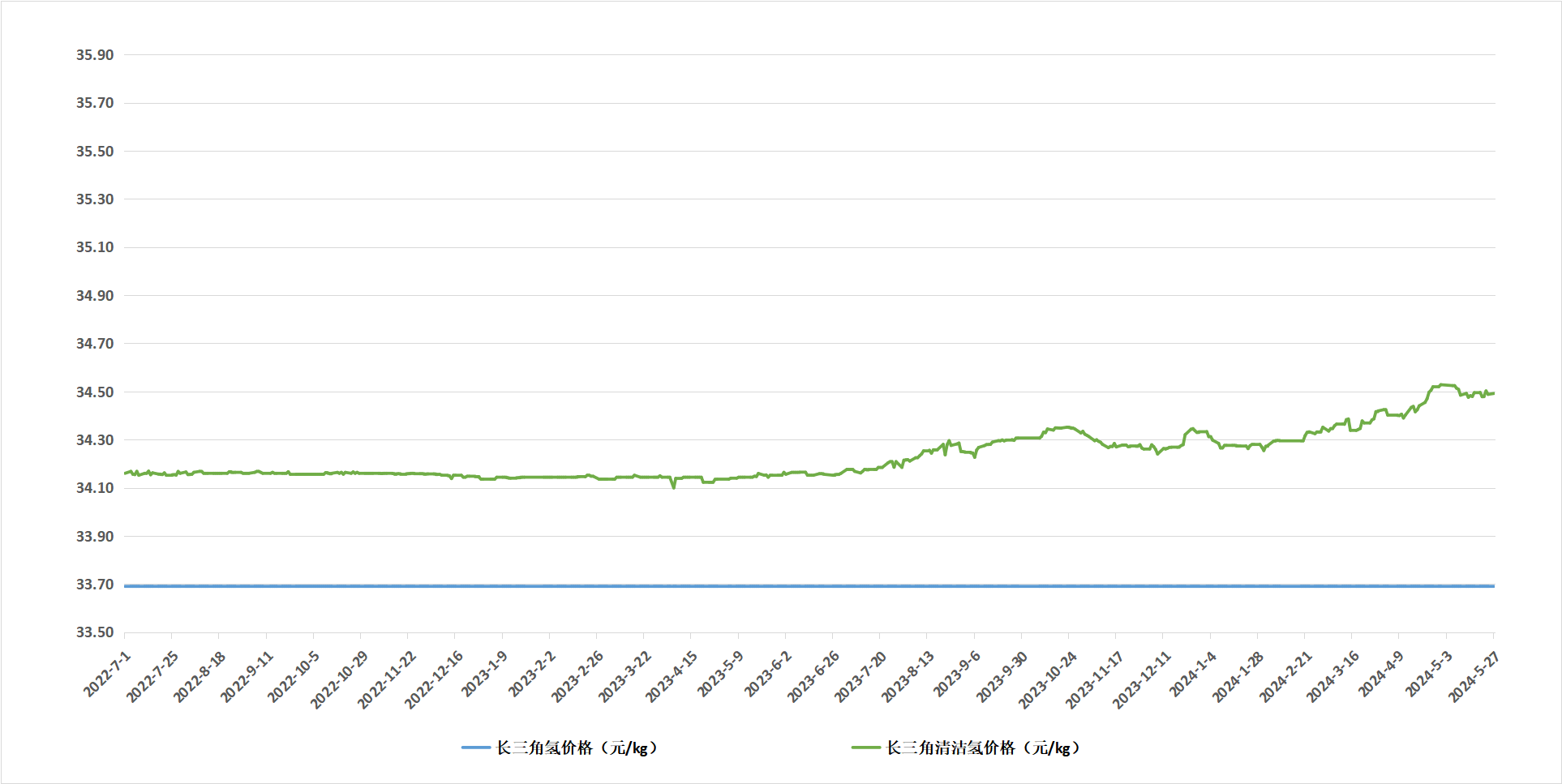This screenshot has height=784, width=1562.
Task: Click x-axis date 2022-11-22
Action: pyautogui.click(x=385, y=679)
